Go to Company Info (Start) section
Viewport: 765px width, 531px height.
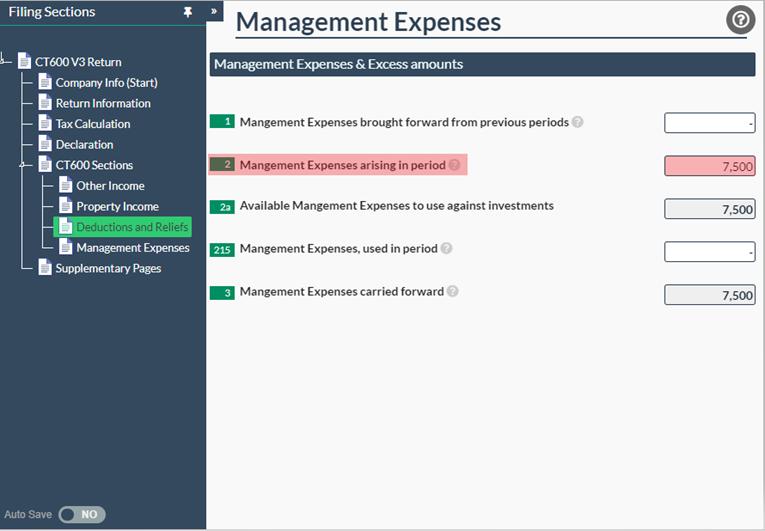point(106,82)
